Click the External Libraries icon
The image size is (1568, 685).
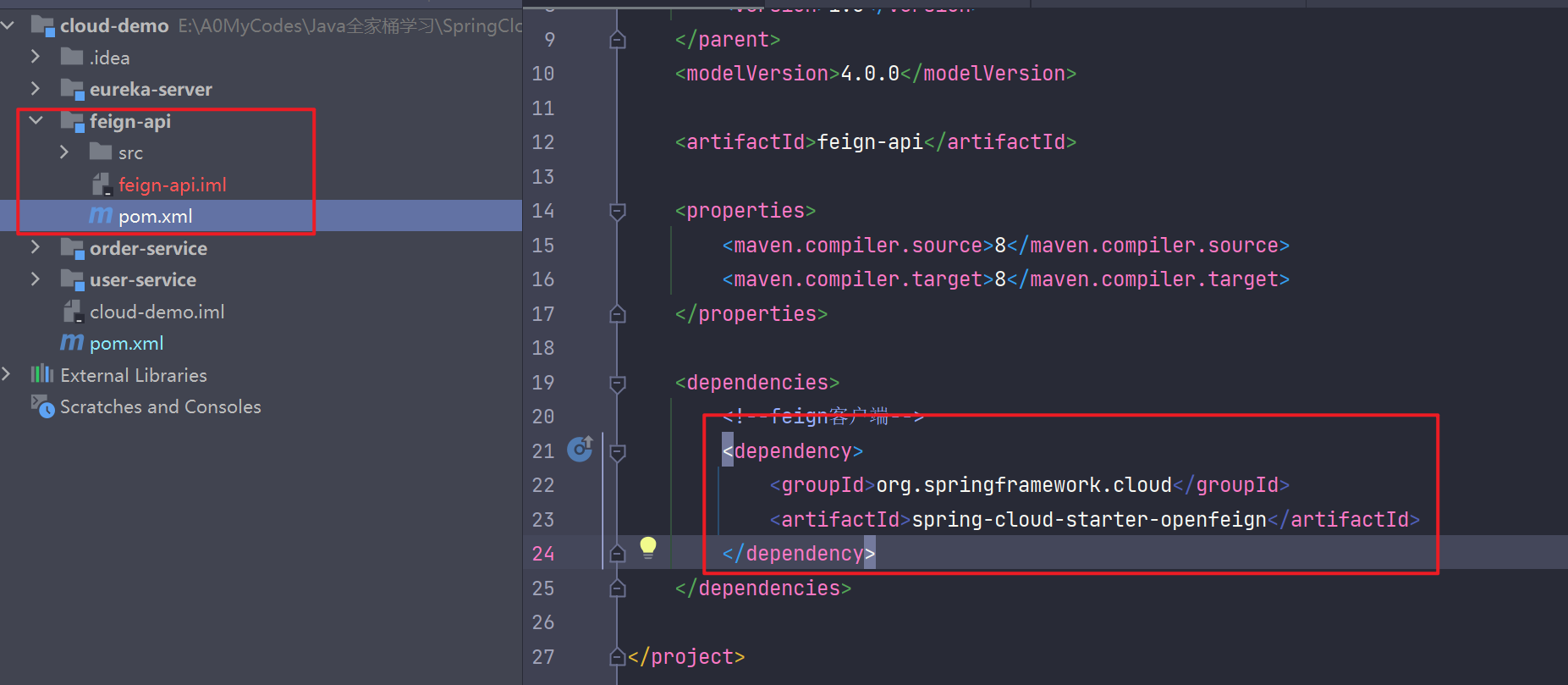[x=42, y=374]
